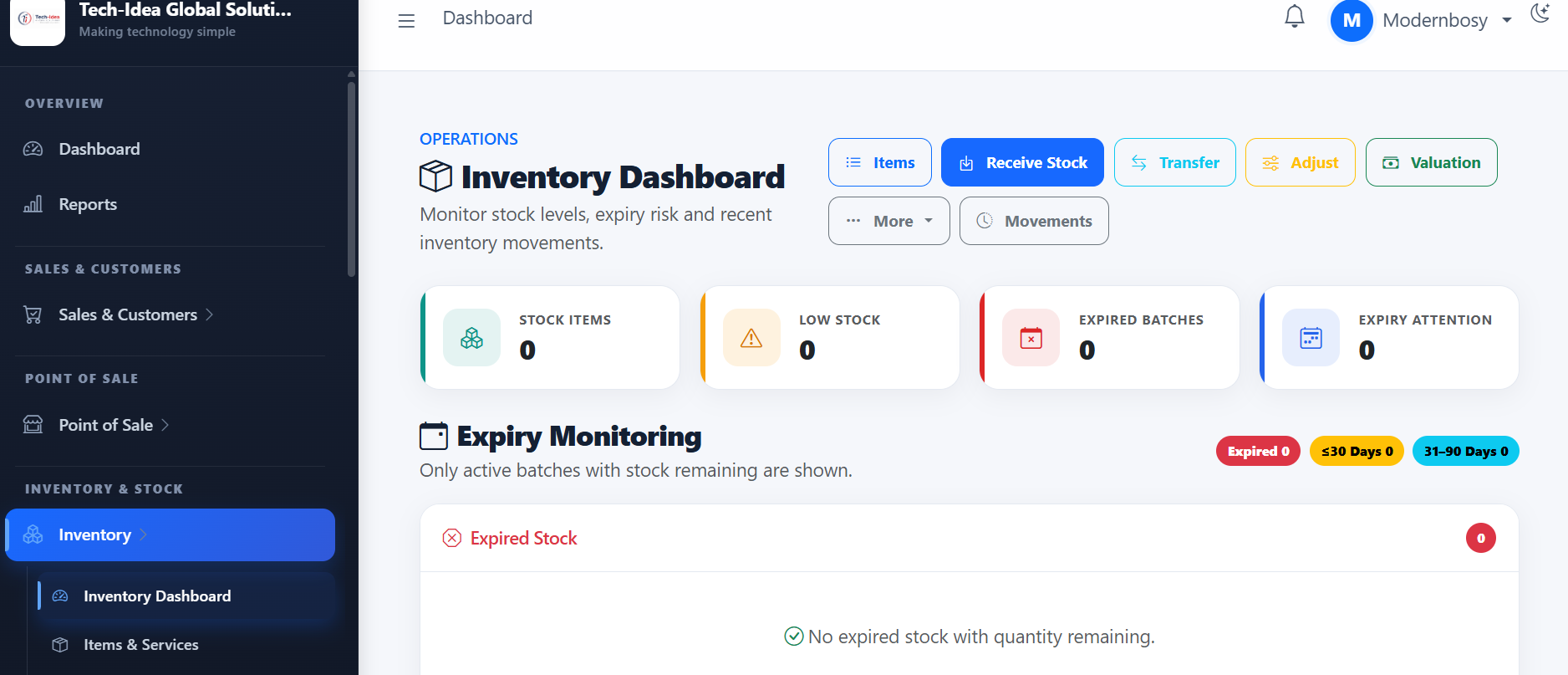Collapse the Inventory sidebar menu

pyautogui.click(x=171, y=534)
